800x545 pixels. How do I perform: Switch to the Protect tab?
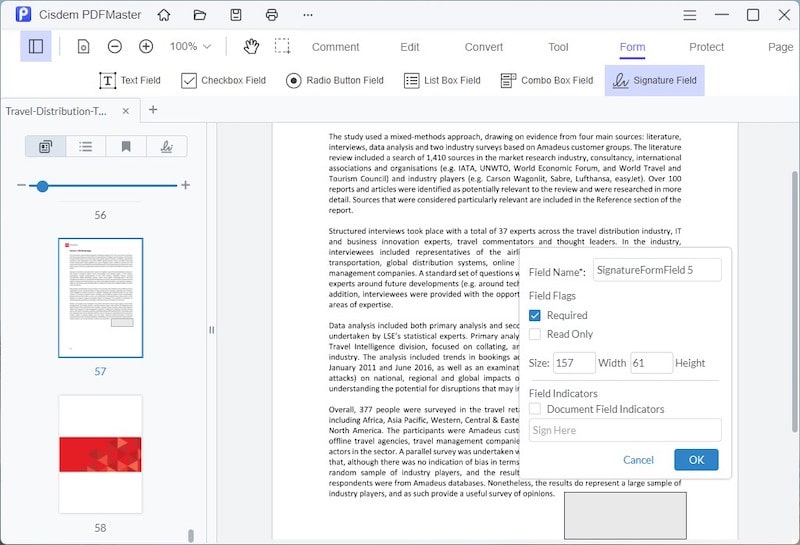click(x=706, y=47)
